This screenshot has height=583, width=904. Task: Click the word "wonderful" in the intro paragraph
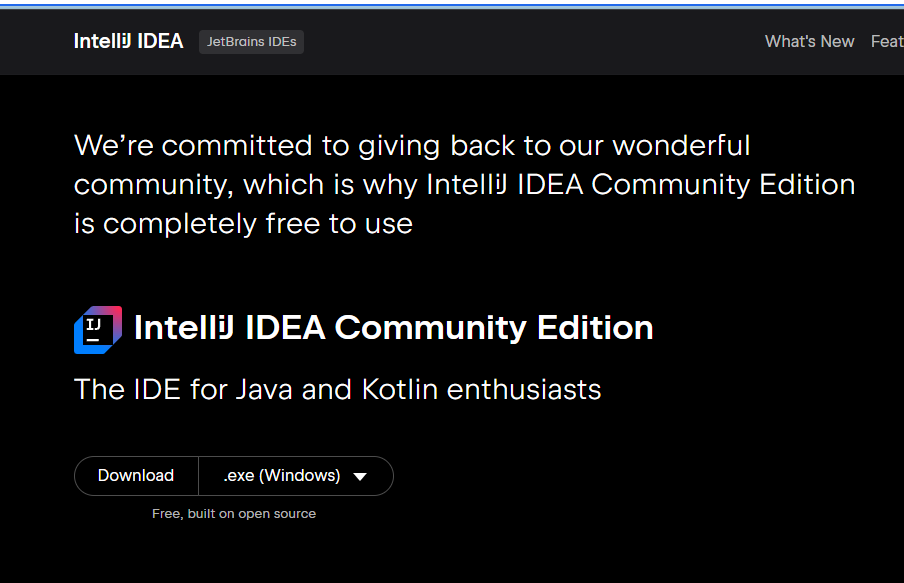(x=681, y=146)
